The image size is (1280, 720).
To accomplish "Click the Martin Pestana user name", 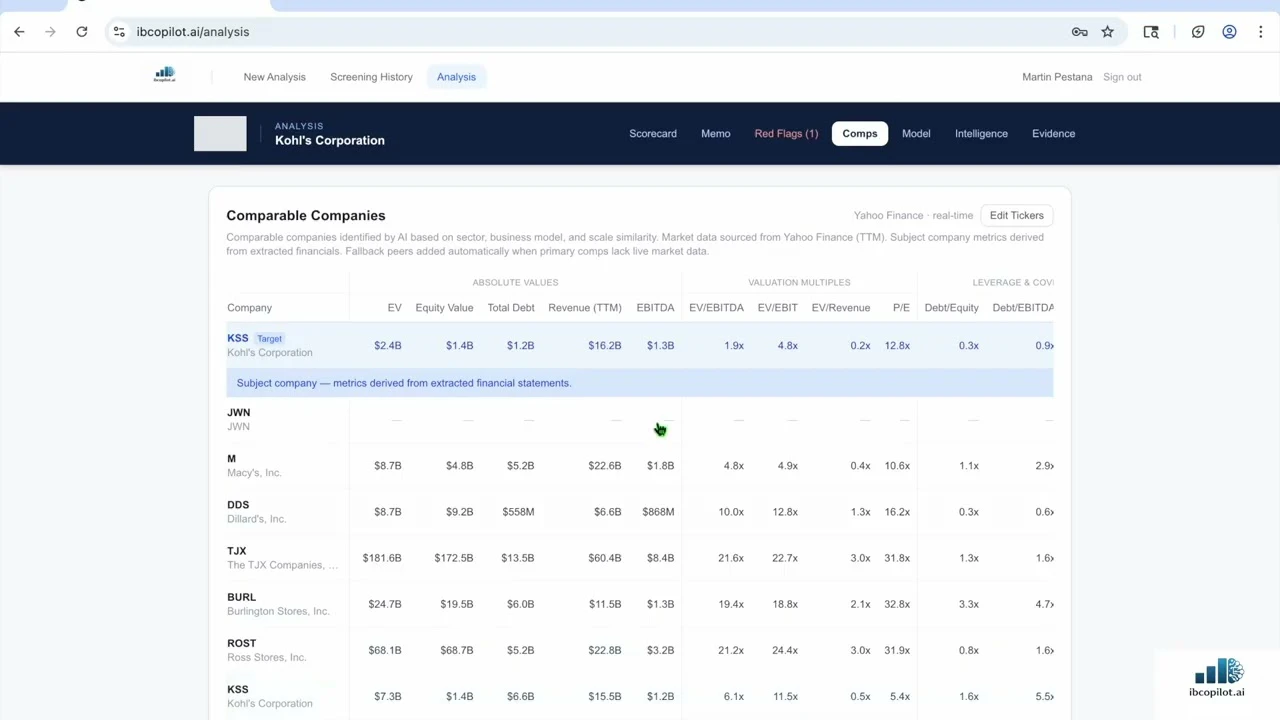I will point(1057,77).
